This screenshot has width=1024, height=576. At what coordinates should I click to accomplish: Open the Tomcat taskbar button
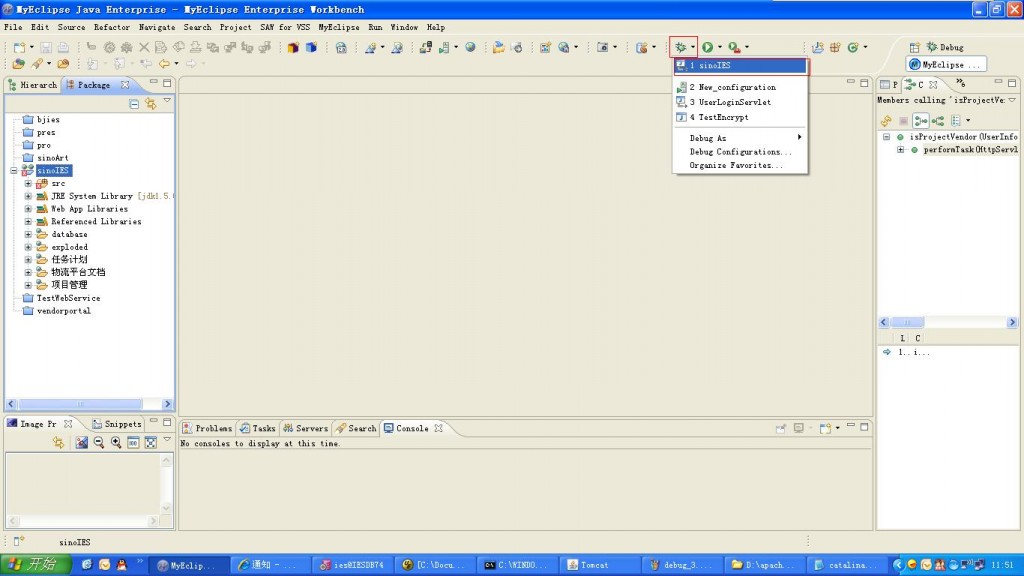[x=601, y=565]
